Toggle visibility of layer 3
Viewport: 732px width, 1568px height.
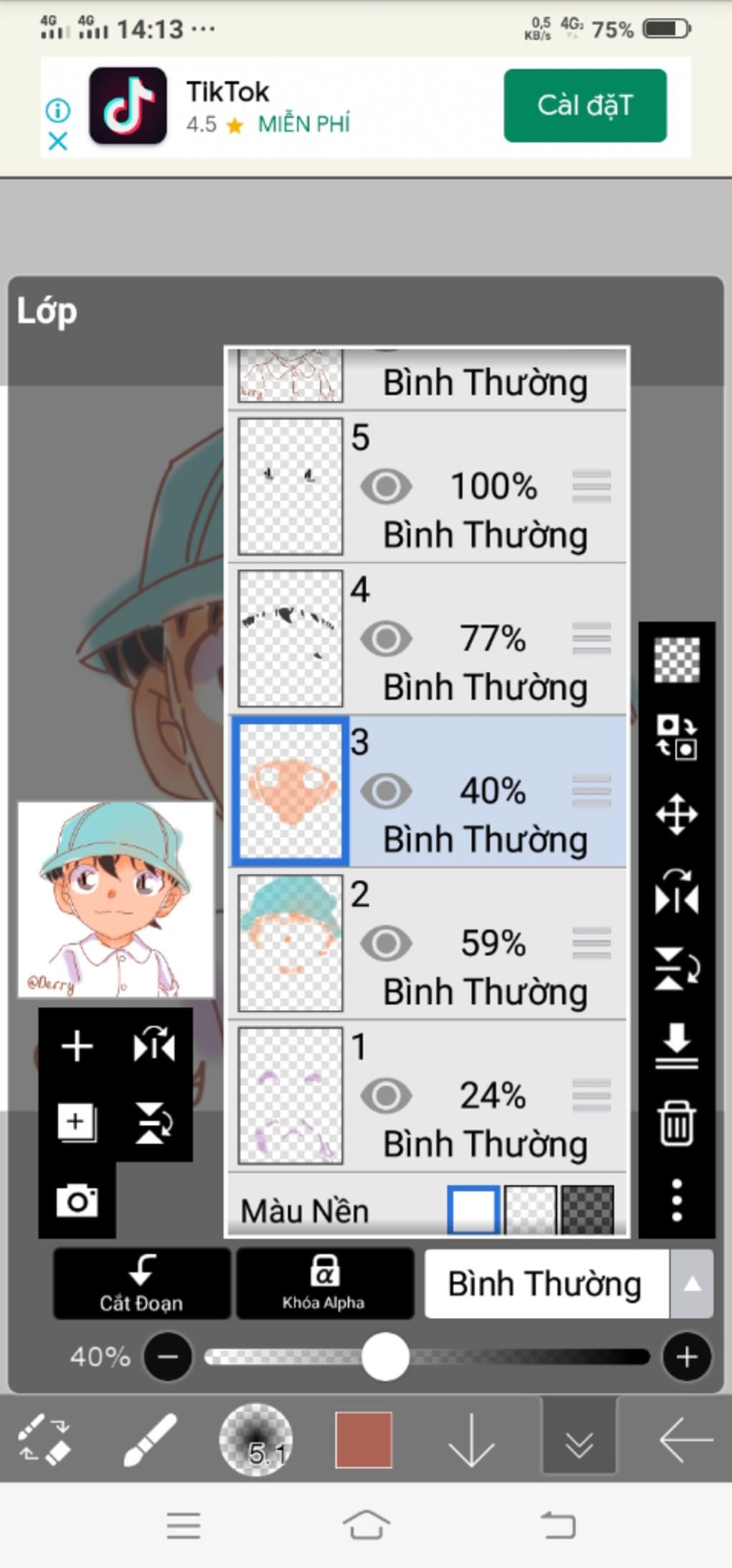click(x=386, y=791)
